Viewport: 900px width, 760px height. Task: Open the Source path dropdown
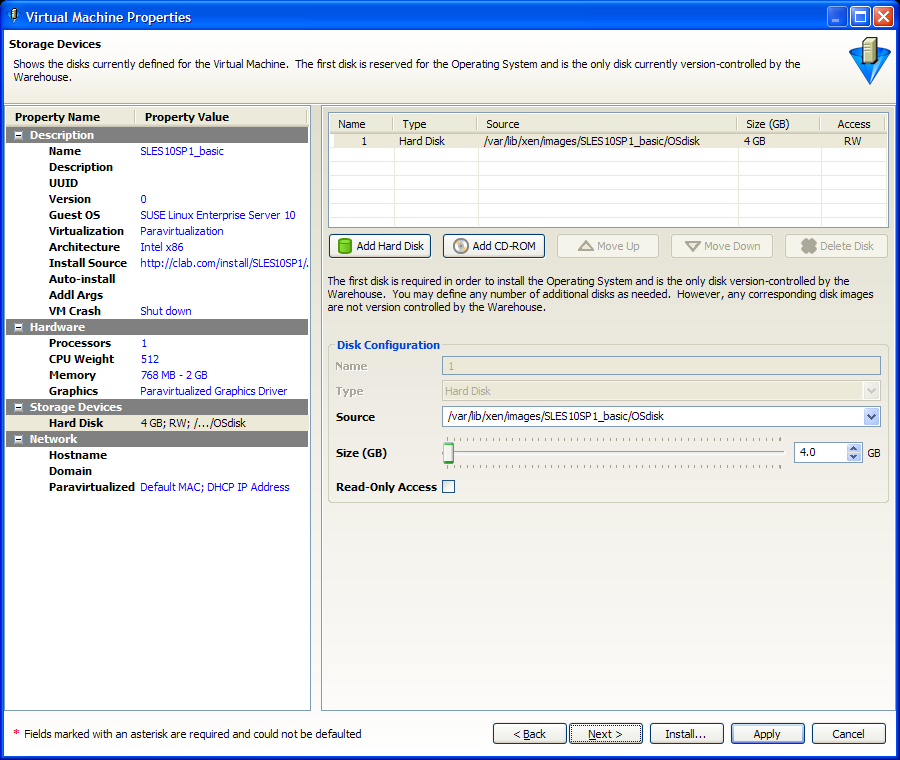871,417
